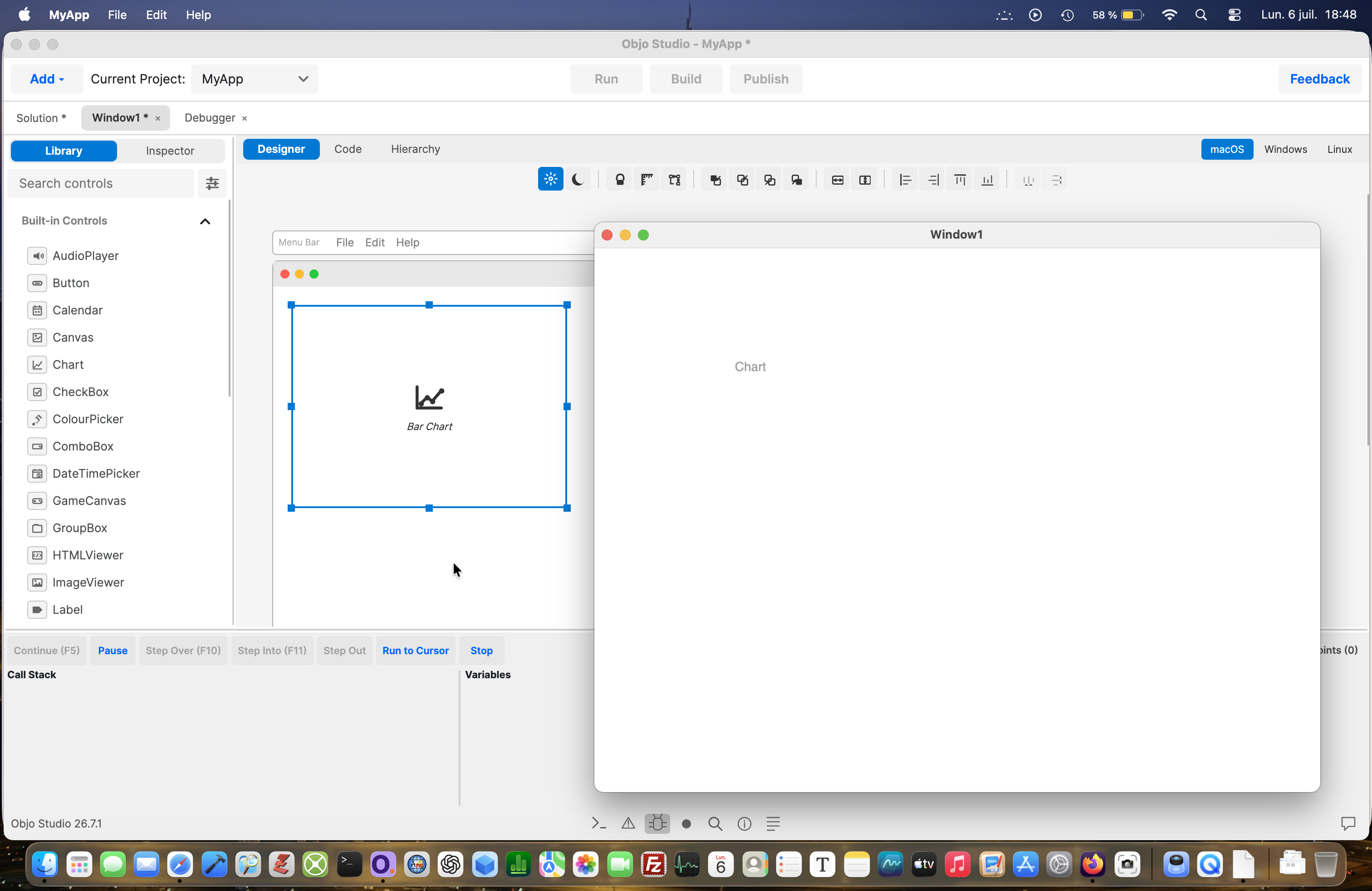
Task: Select the Bar Chart control on the canvas
Action: tap(430, 407)
